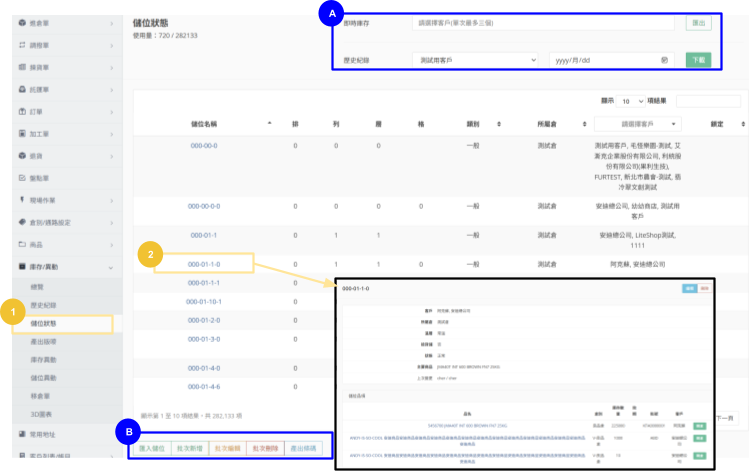Viewport: 749px width, 471px height.
Task: Expand the 訂單 sidebar chevron
Action: pos(111,112)
